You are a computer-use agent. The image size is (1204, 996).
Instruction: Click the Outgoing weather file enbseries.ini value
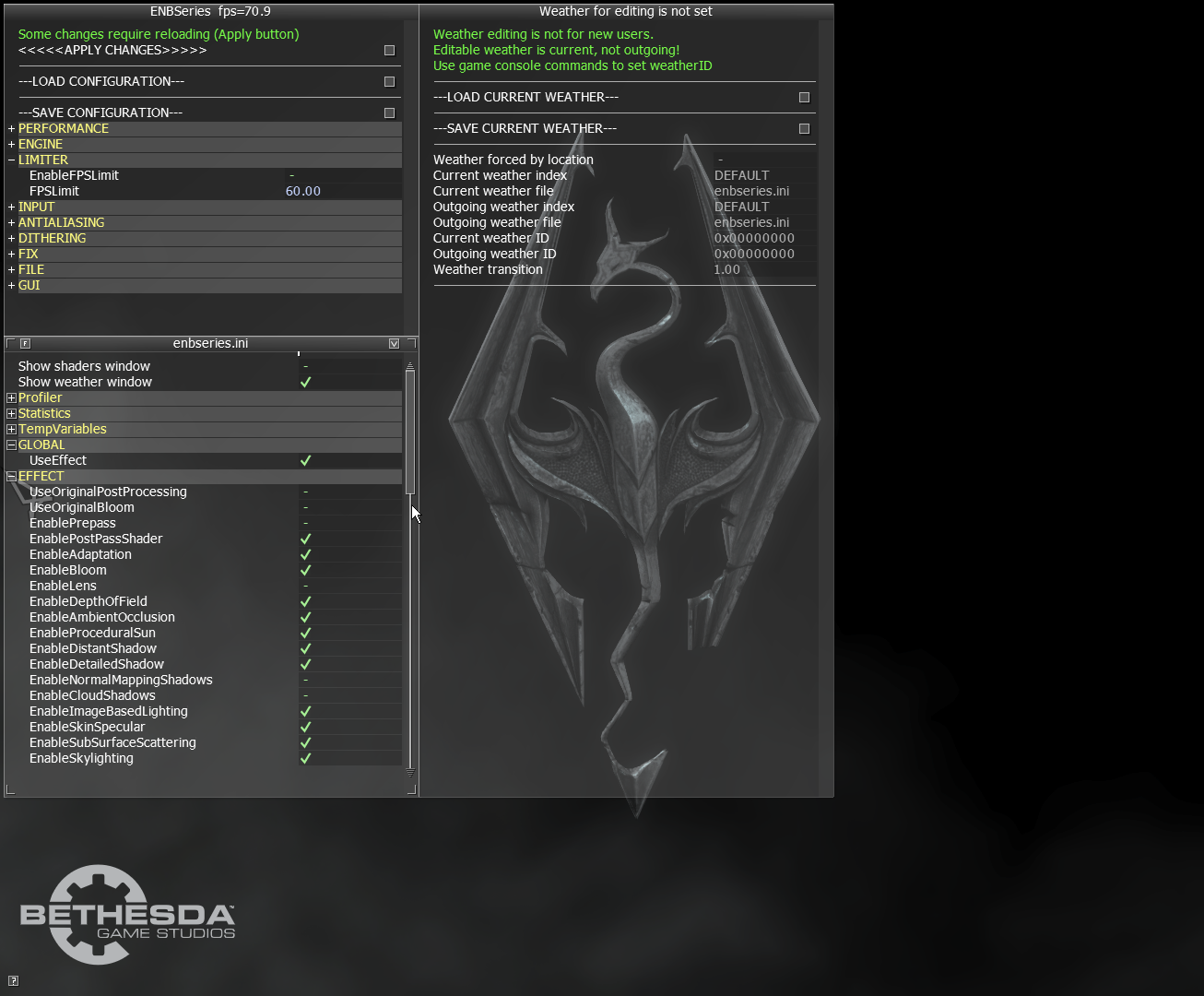[x=764, y=222]
